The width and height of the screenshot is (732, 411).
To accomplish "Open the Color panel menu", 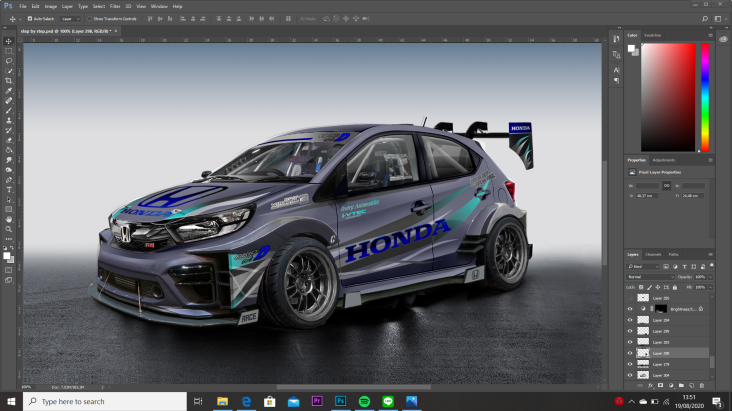I will click(x=711, y=35).
